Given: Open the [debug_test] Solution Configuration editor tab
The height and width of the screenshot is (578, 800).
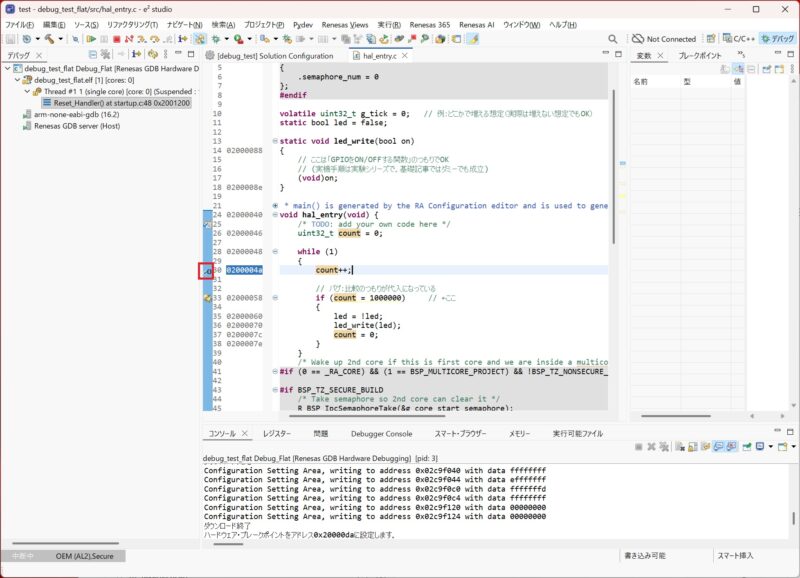Looking at the screenshot, I should point(274,56).
